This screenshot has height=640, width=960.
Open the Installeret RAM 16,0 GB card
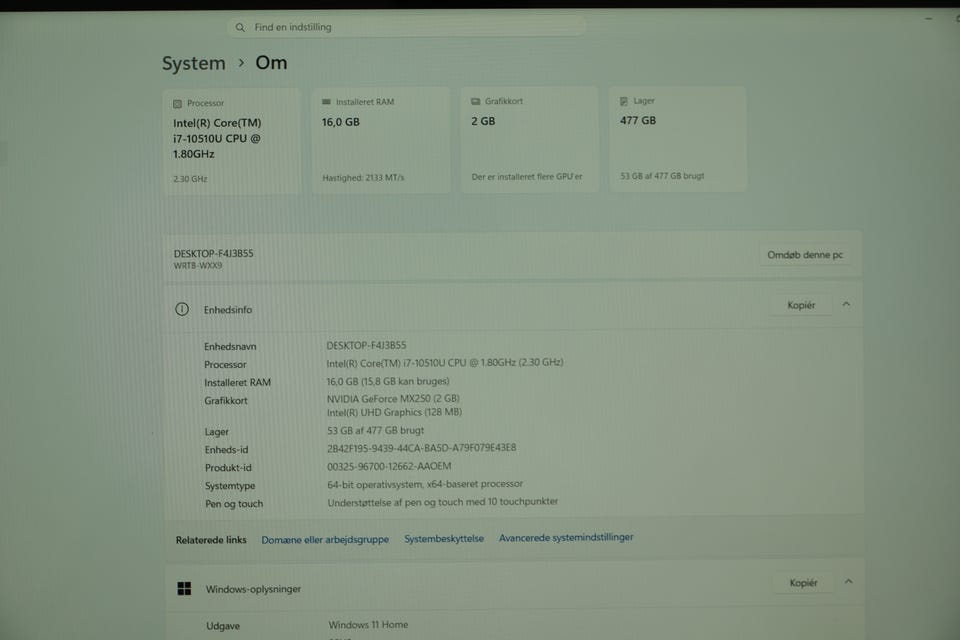coord(381,141)
